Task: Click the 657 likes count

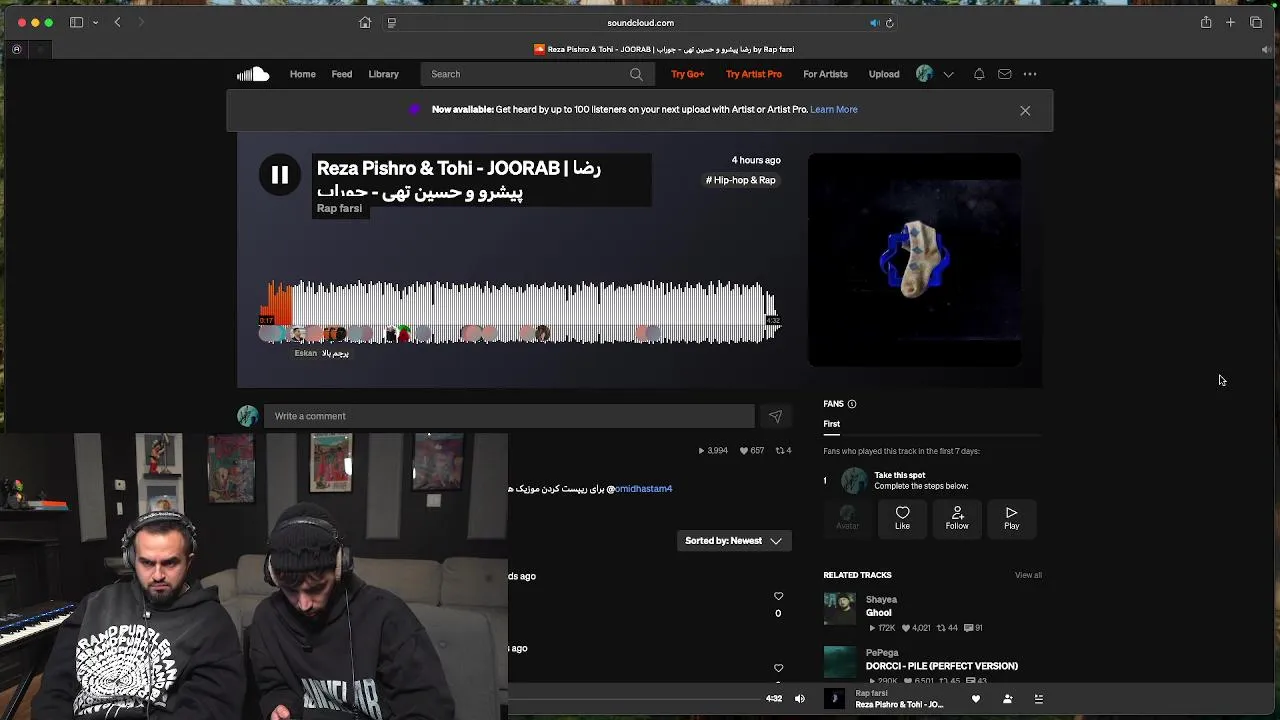Action: coord(751,451)
